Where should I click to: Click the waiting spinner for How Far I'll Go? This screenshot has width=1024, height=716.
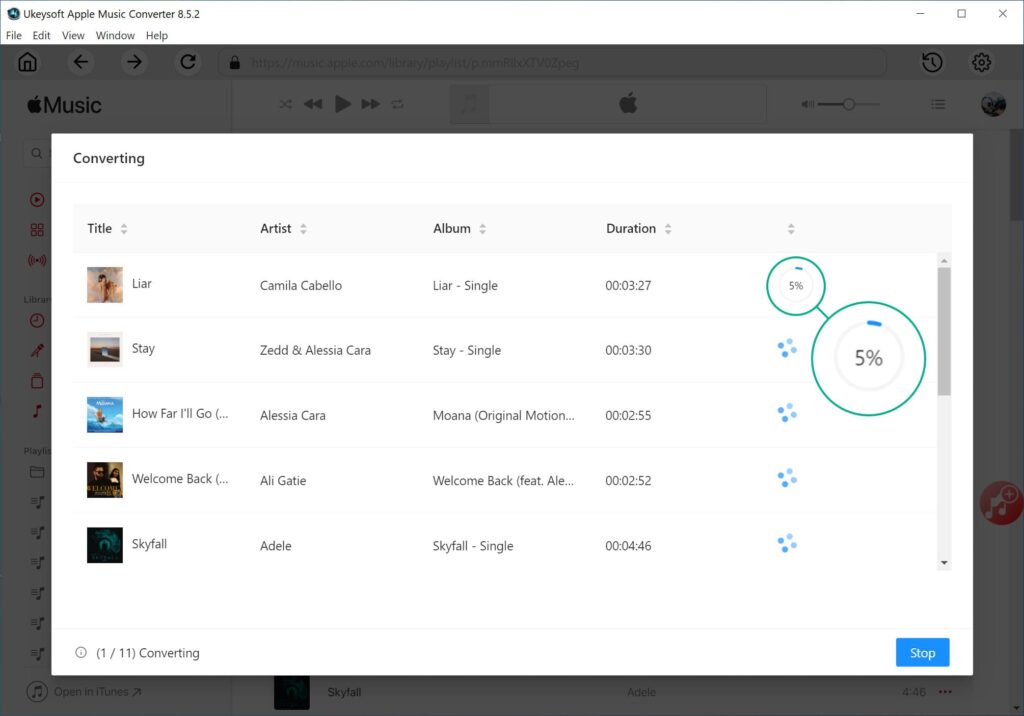pyautogui.click(x=787, y=413)
